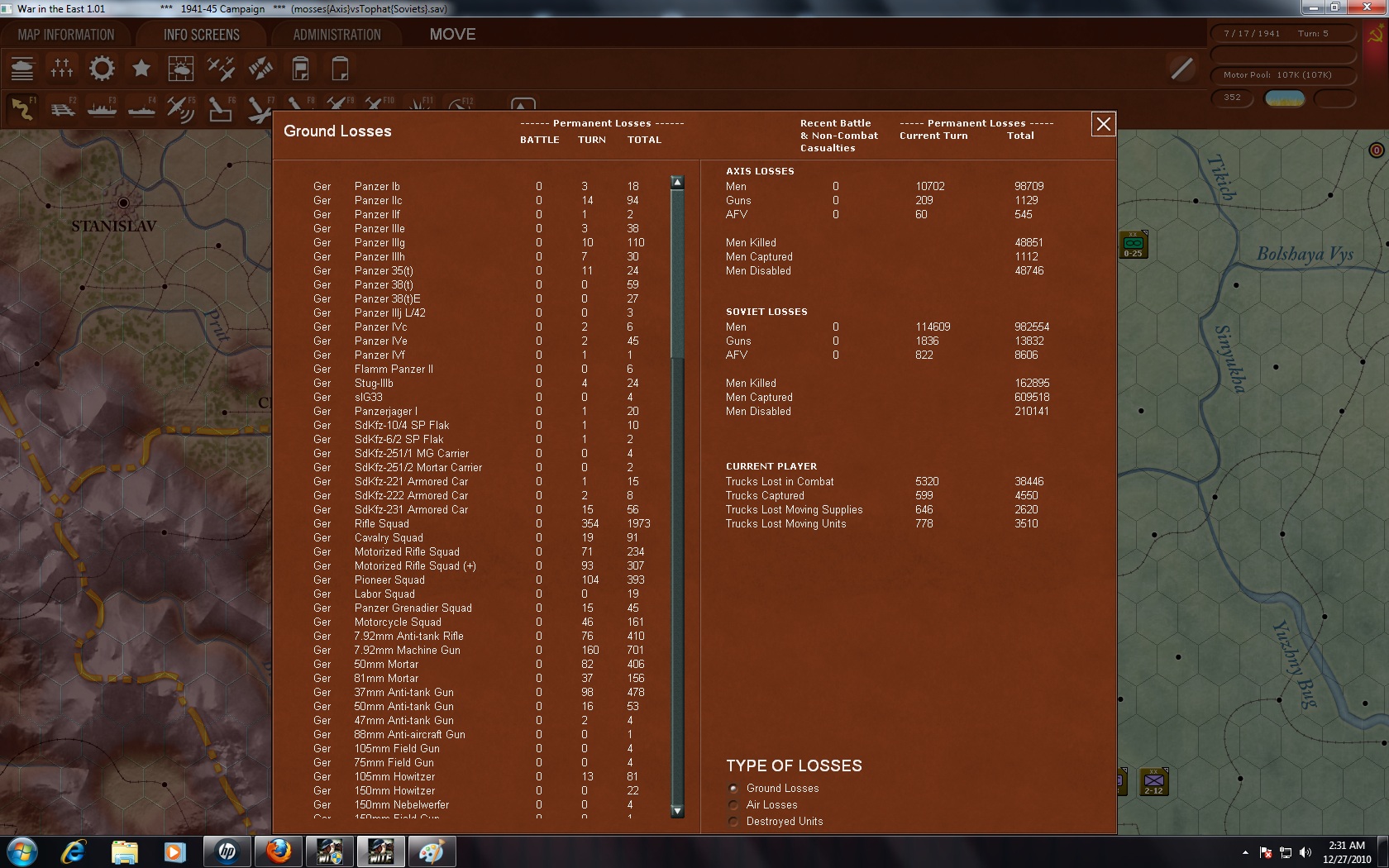Screen dimensions: 1389x868
Task: Close the Ground Losses window
Action: tap(1103, 124)
